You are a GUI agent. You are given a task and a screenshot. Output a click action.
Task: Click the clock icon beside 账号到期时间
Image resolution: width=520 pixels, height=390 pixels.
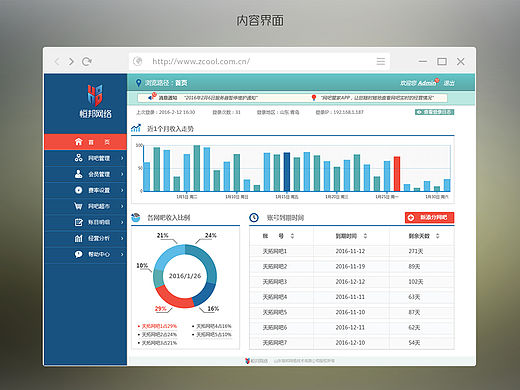click(x=254, y=218)
